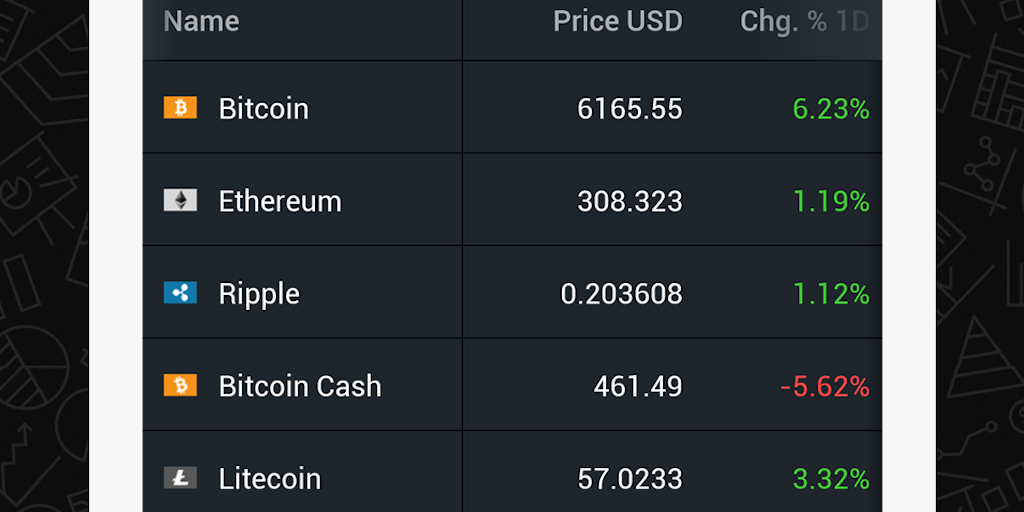This screenshot has height=512, width=1024.
Task: Click the Ripple blue icon
Action: coord(180,293)
